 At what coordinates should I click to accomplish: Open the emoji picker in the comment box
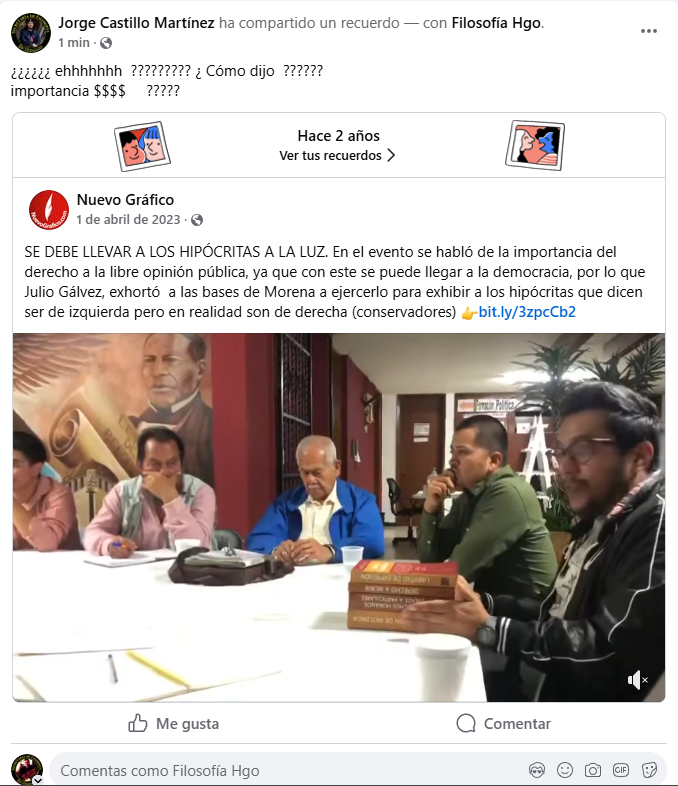click(565, 769)
